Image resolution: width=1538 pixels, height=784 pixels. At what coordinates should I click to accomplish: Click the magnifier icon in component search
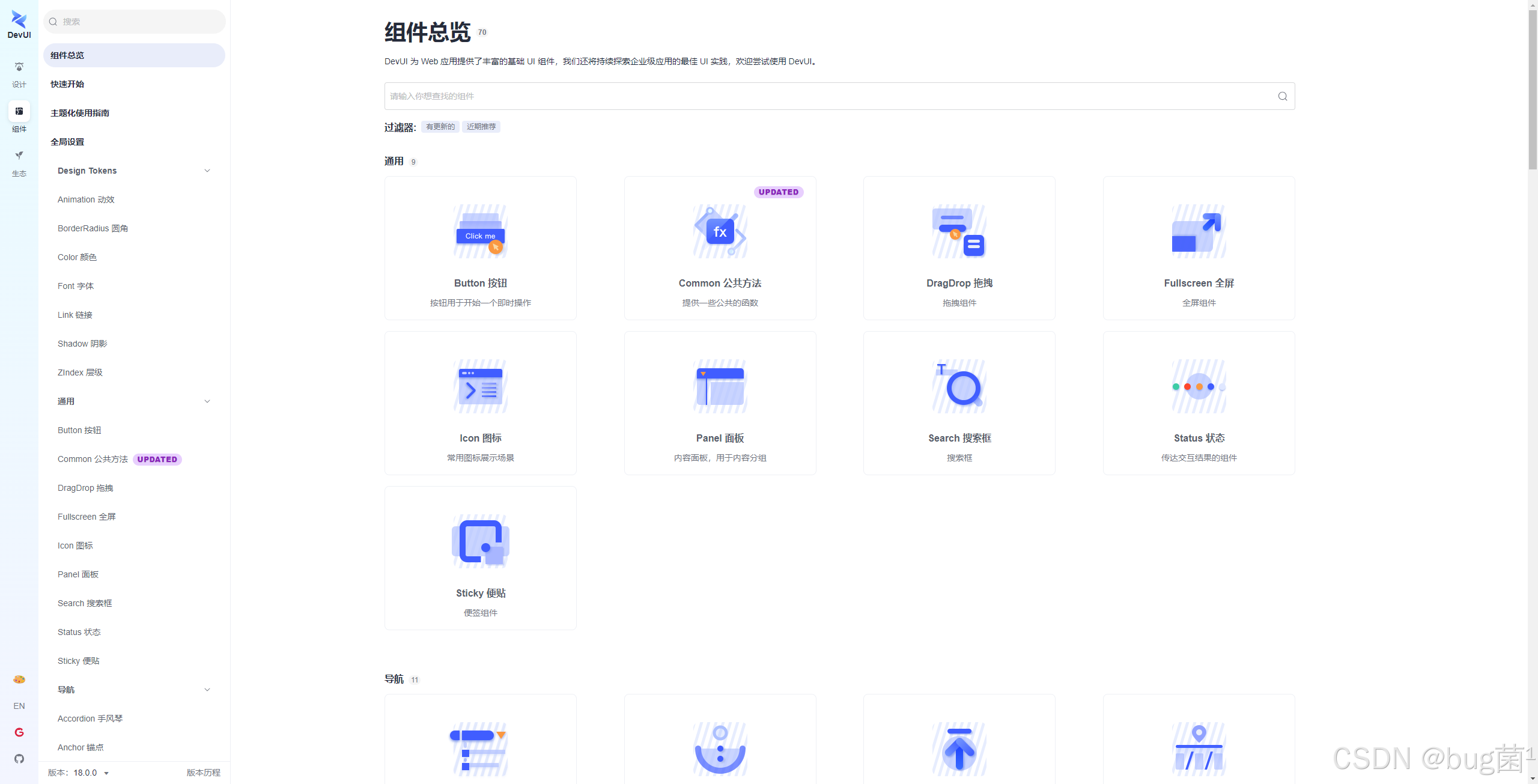pos(1282,96)
